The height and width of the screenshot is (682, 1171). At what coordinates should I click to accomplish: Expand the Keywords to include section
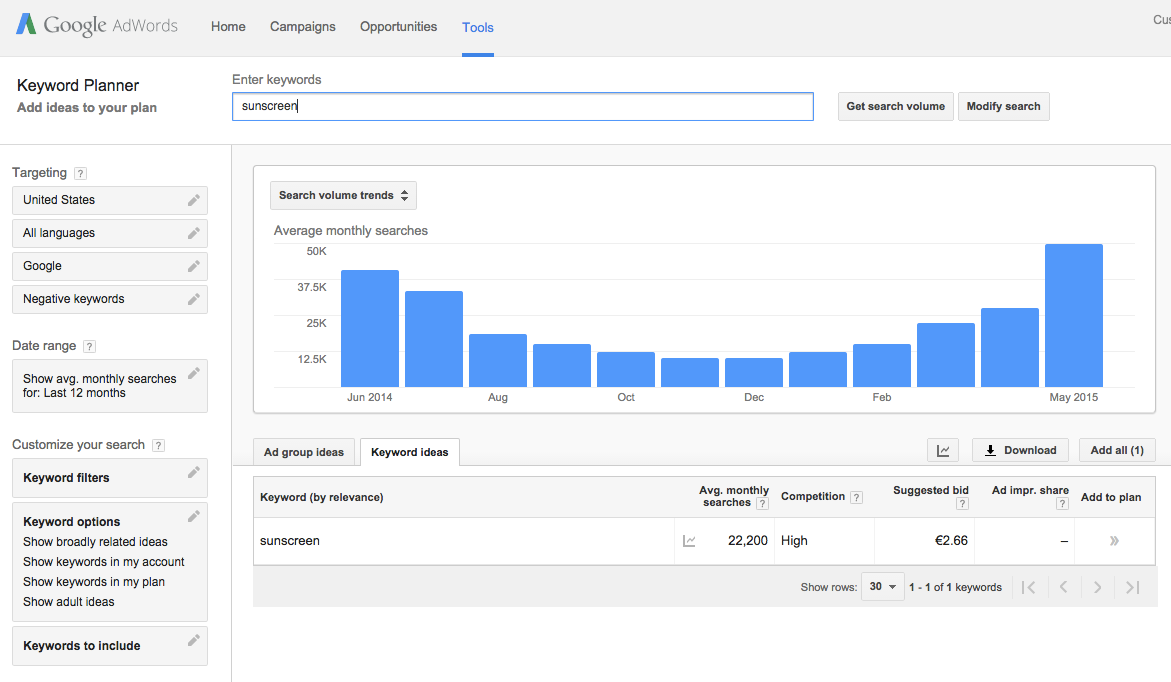pyautogui.click(x=110, y=646)
